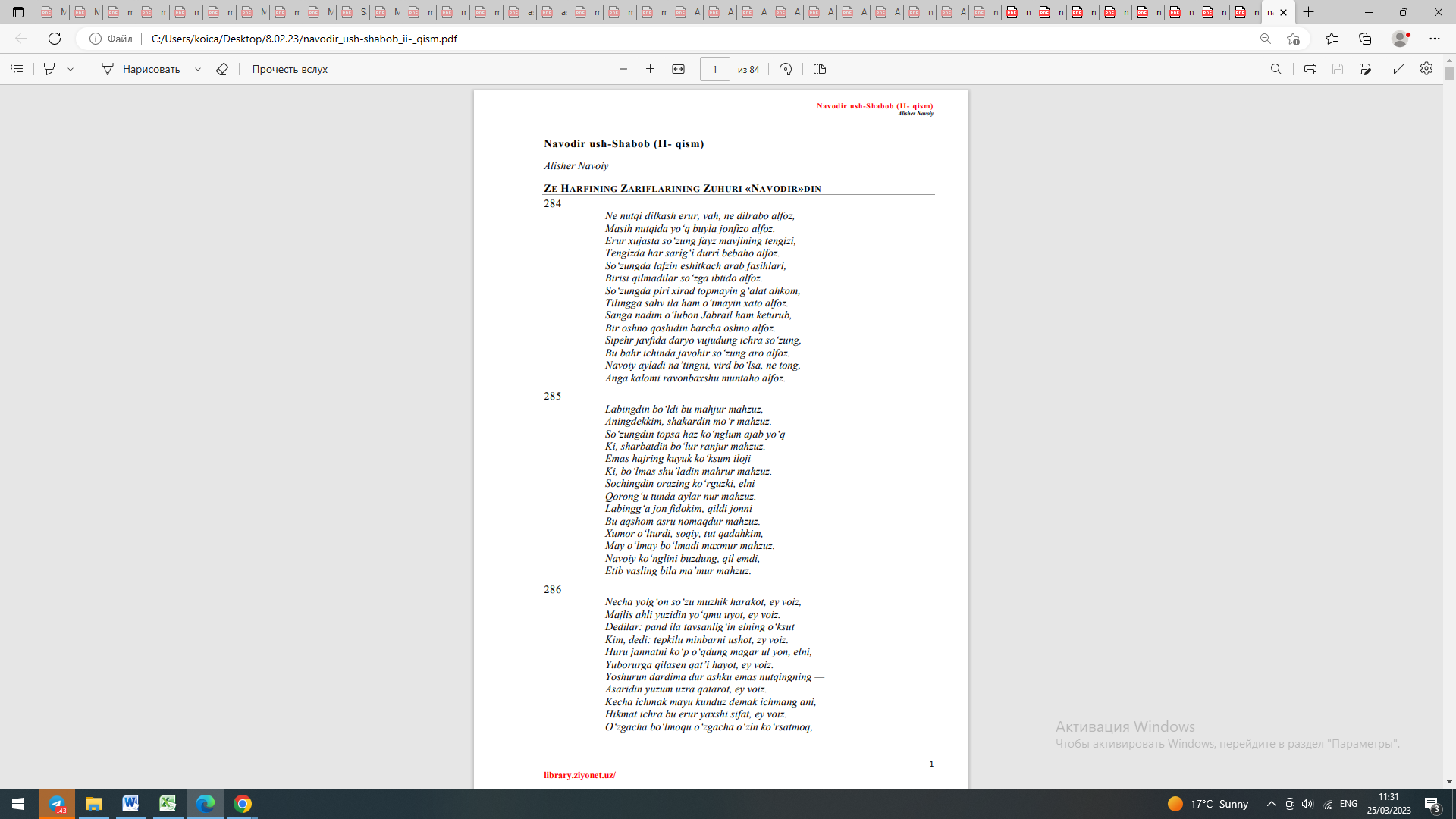
Task: Open search in PDF
Action: 1276,69
